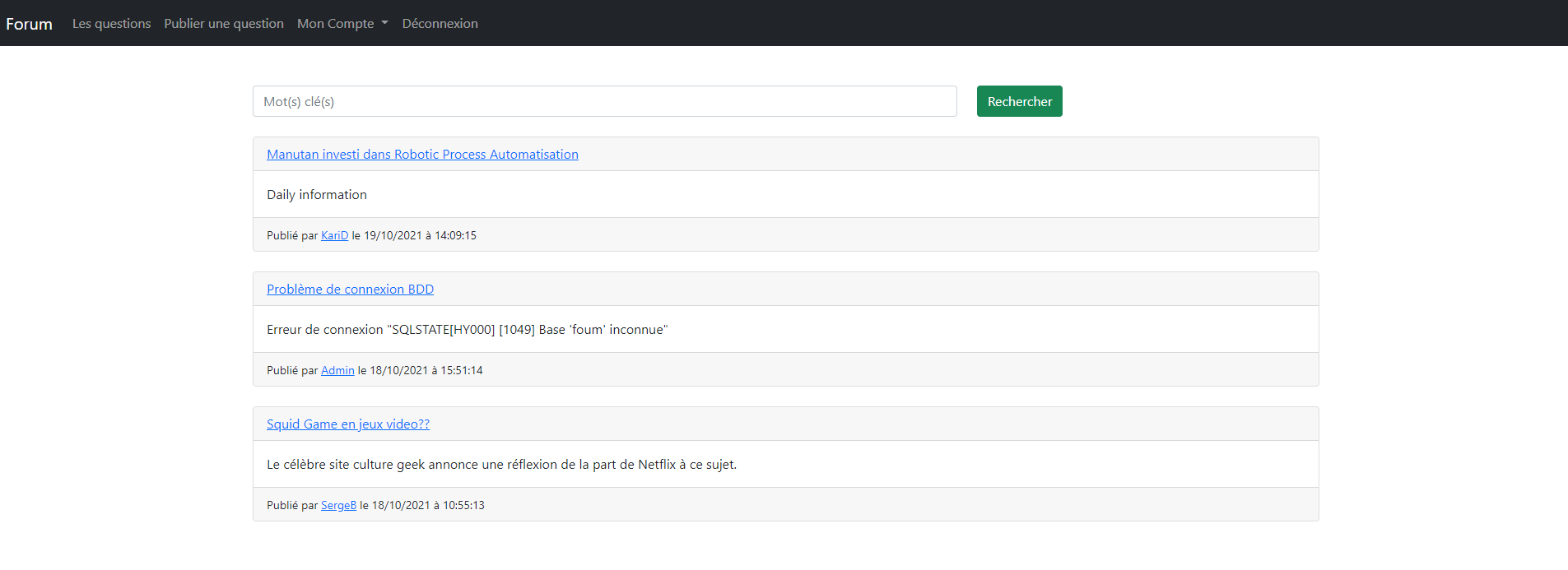Click the Forum brand logo
This screenshot has width=1568, height=570.
click(x=29, y=24)
